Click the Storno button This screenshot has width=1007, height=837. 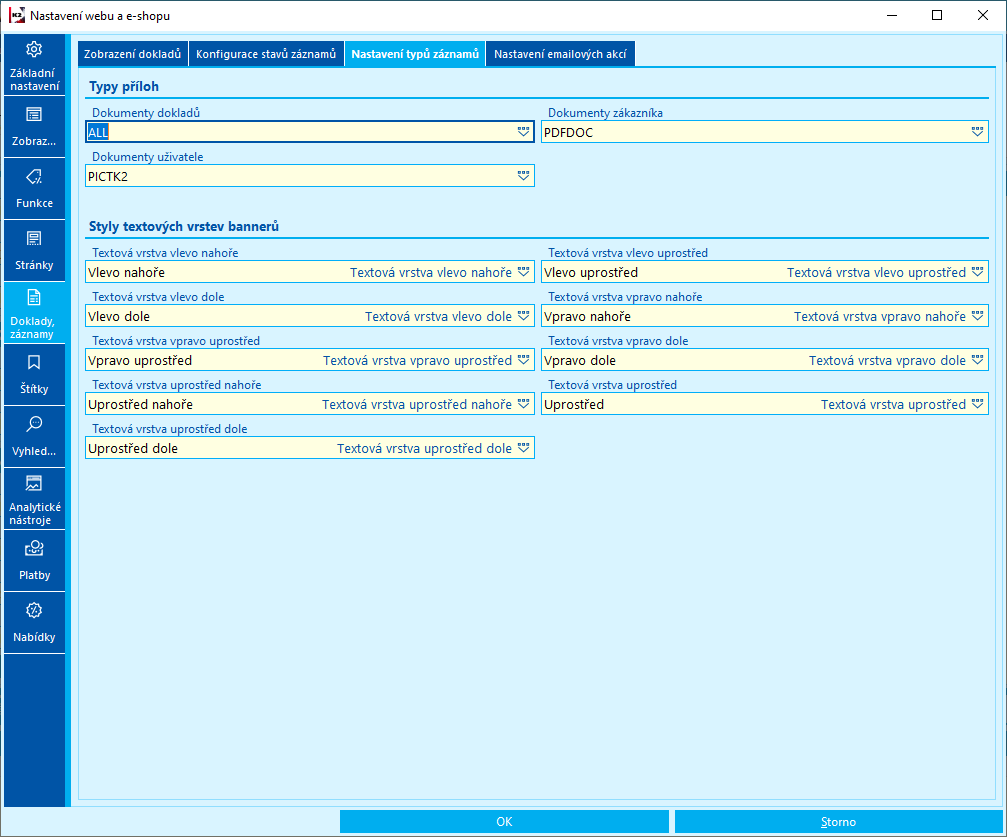838,822
